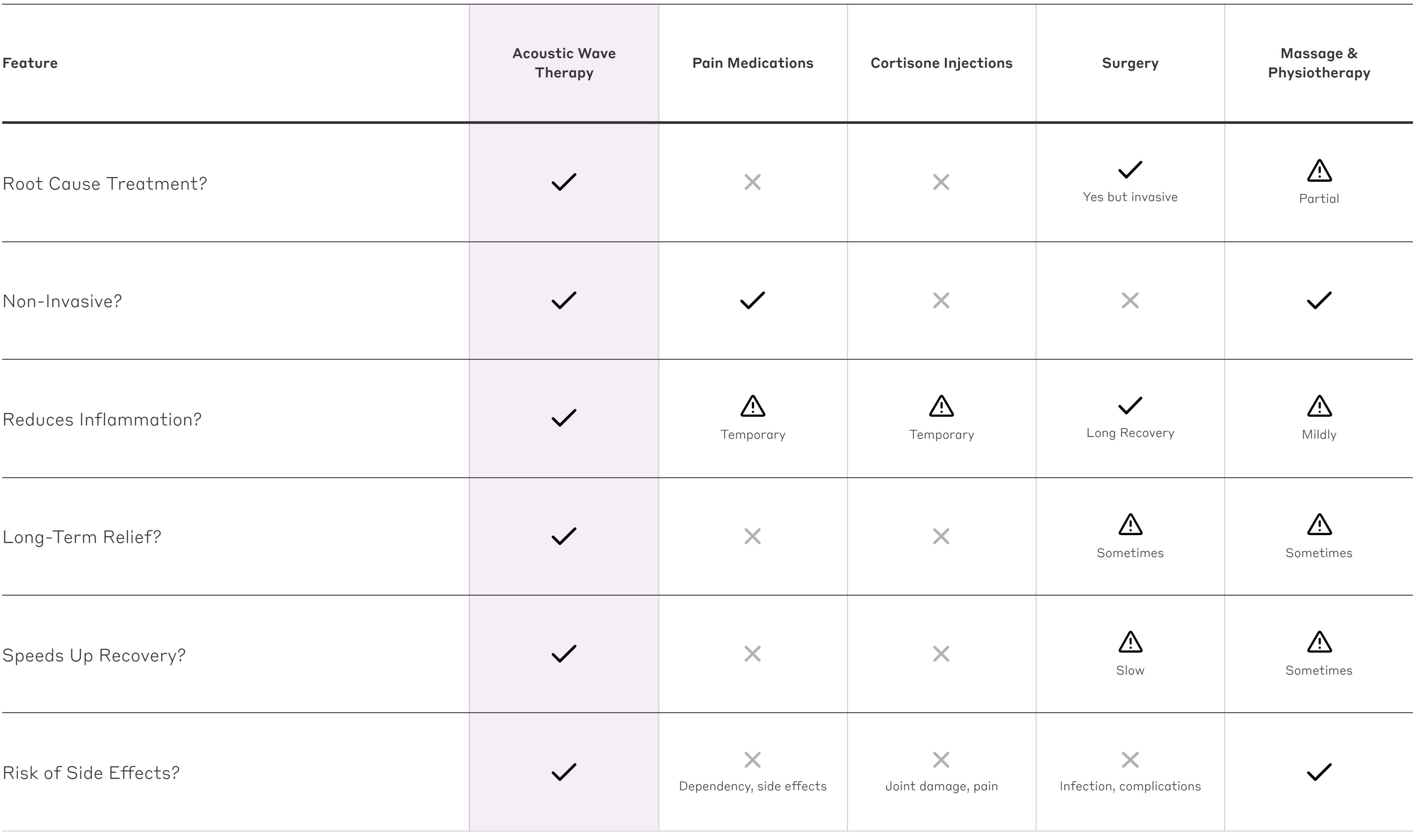Click the checkmark above "Yes but invasive"

pyautogui.click(x=1130, y=169)
